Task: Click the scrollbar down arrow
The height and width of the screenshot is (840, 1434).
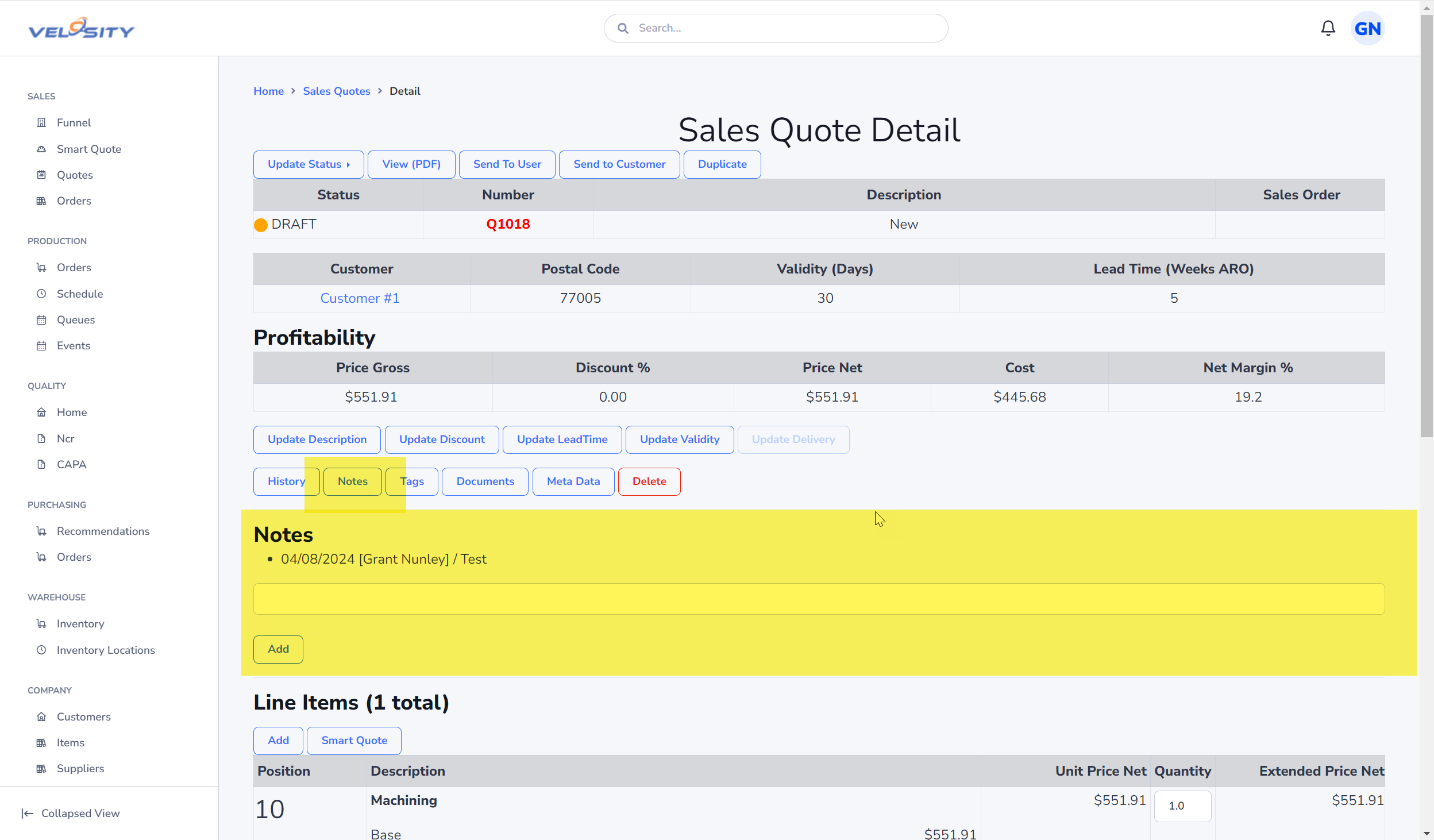Action: 1427,833
